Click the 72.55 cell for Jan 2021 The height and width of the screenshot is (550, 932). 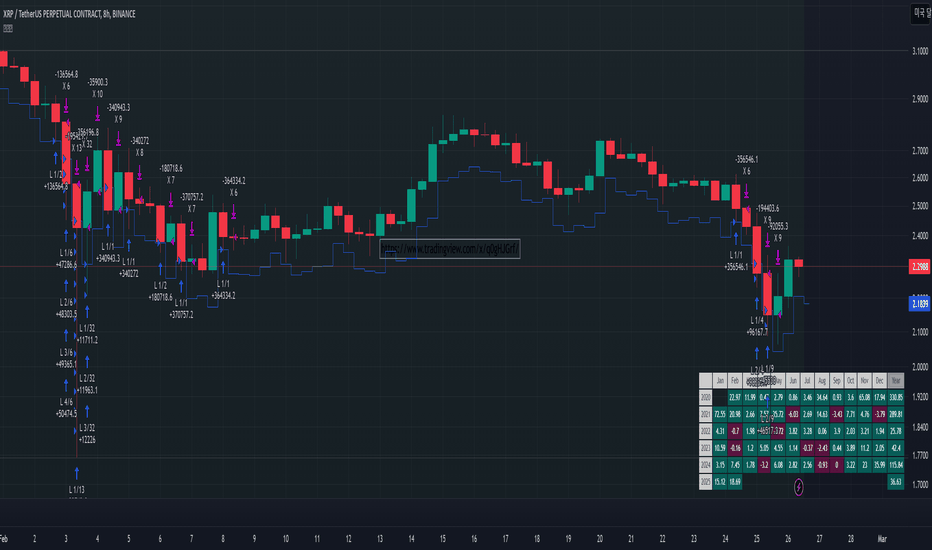(720, 414)
